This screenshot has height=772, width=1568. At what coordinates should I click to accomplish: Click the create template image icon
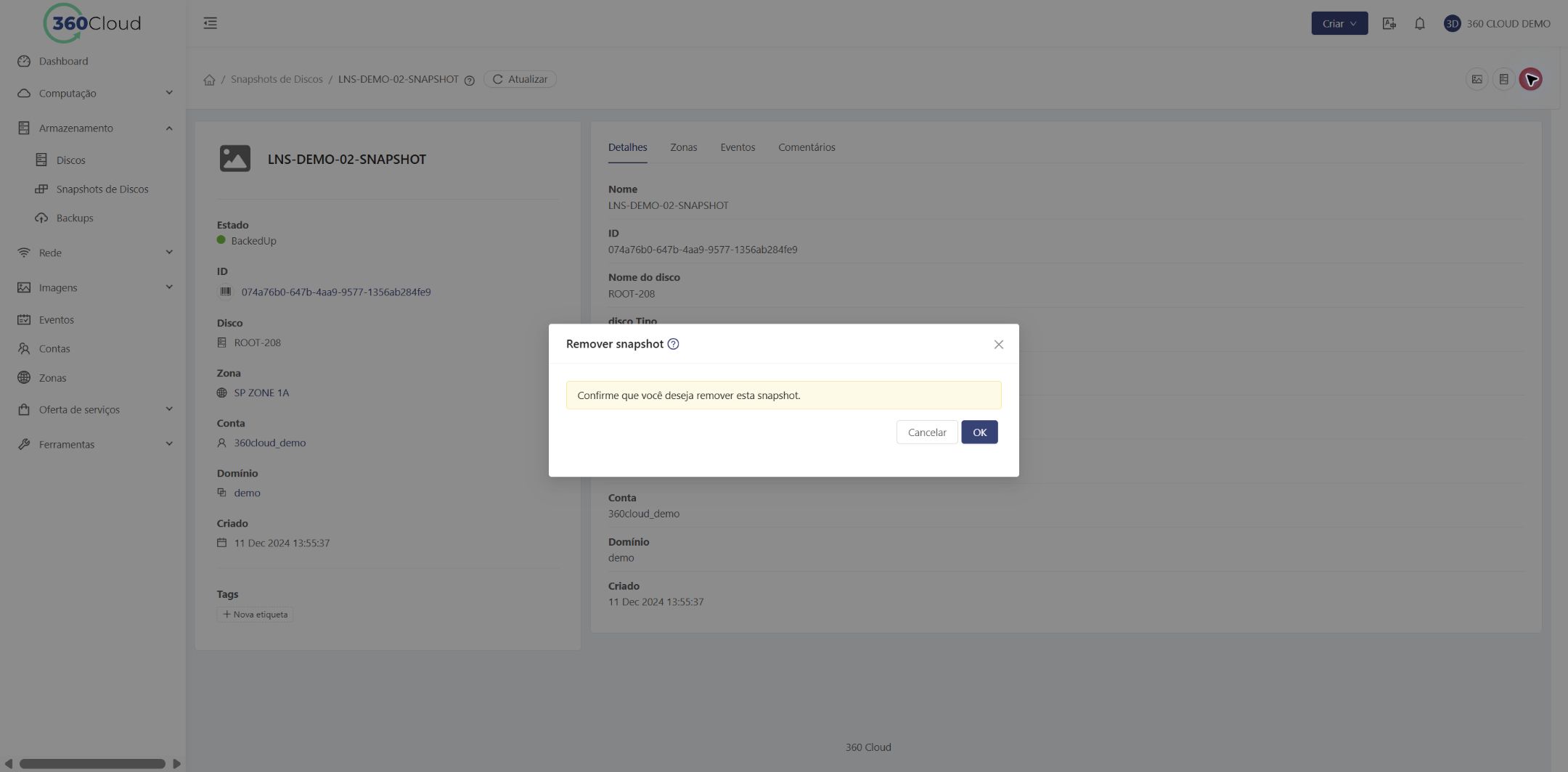(x=1477, y=79)
